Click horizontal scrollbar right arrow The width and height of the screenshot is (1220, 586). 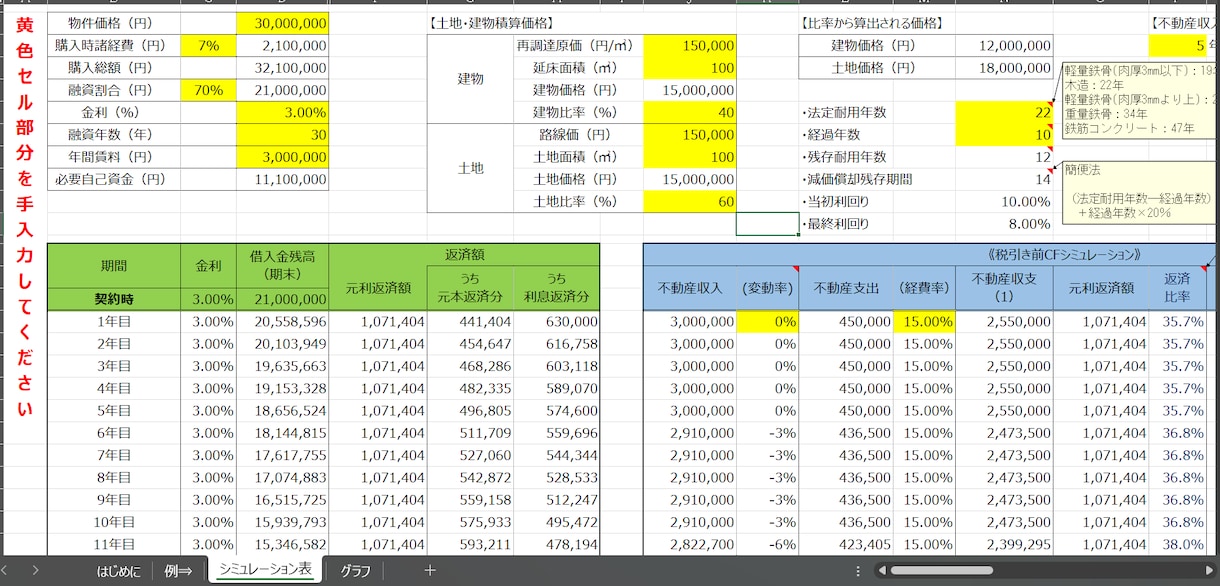(x=1211, y=571)
